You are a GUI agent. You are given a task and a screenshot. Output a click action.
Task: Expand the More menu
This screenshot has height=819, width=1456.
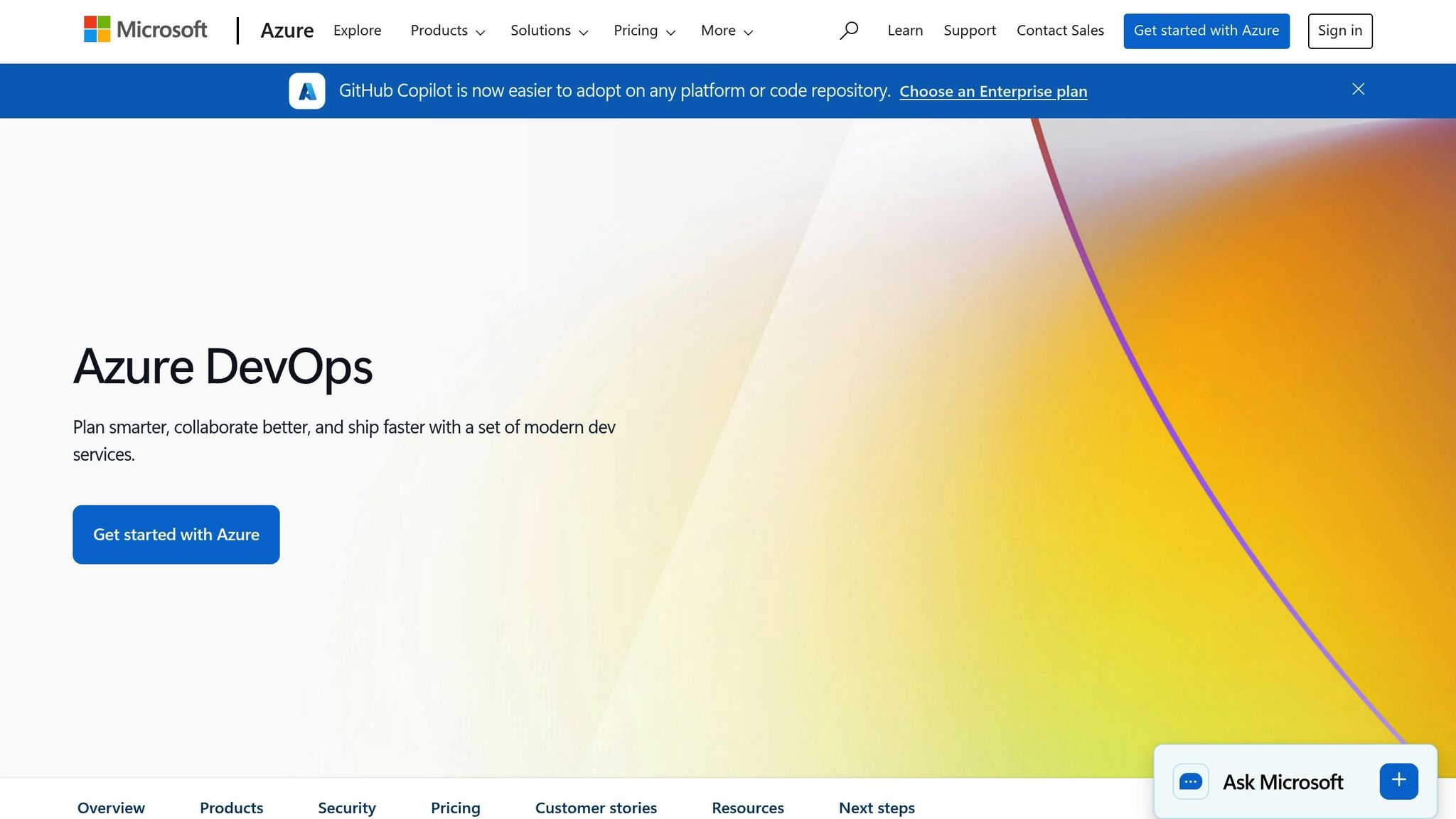[x=726, y=31]
